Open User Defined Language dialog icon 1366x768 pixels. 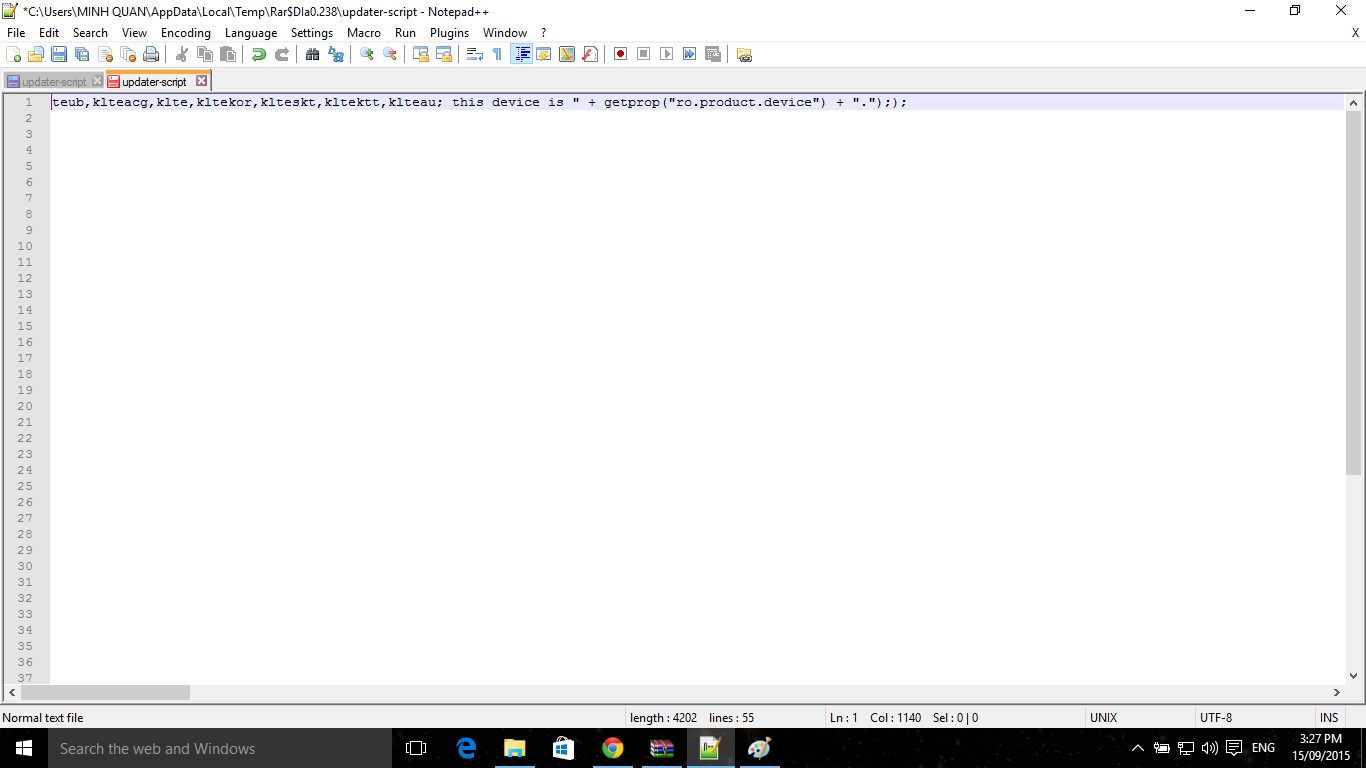click(x=544, y=54)
